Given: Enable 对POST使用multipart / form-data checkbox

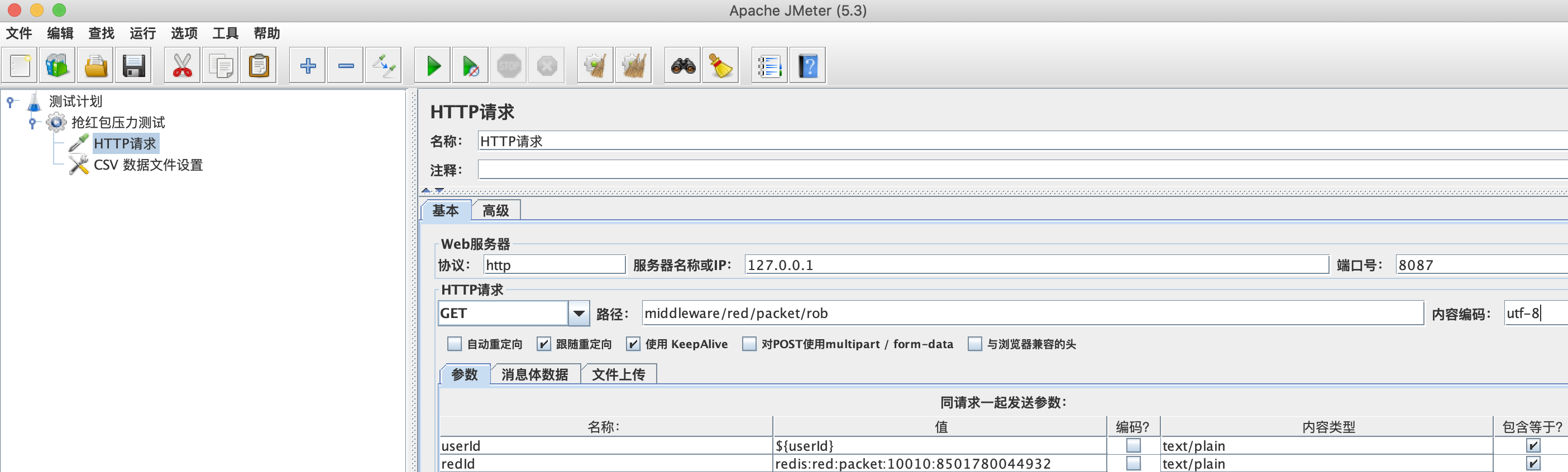Looking at the screenshot, I should (x=749, y=344).
